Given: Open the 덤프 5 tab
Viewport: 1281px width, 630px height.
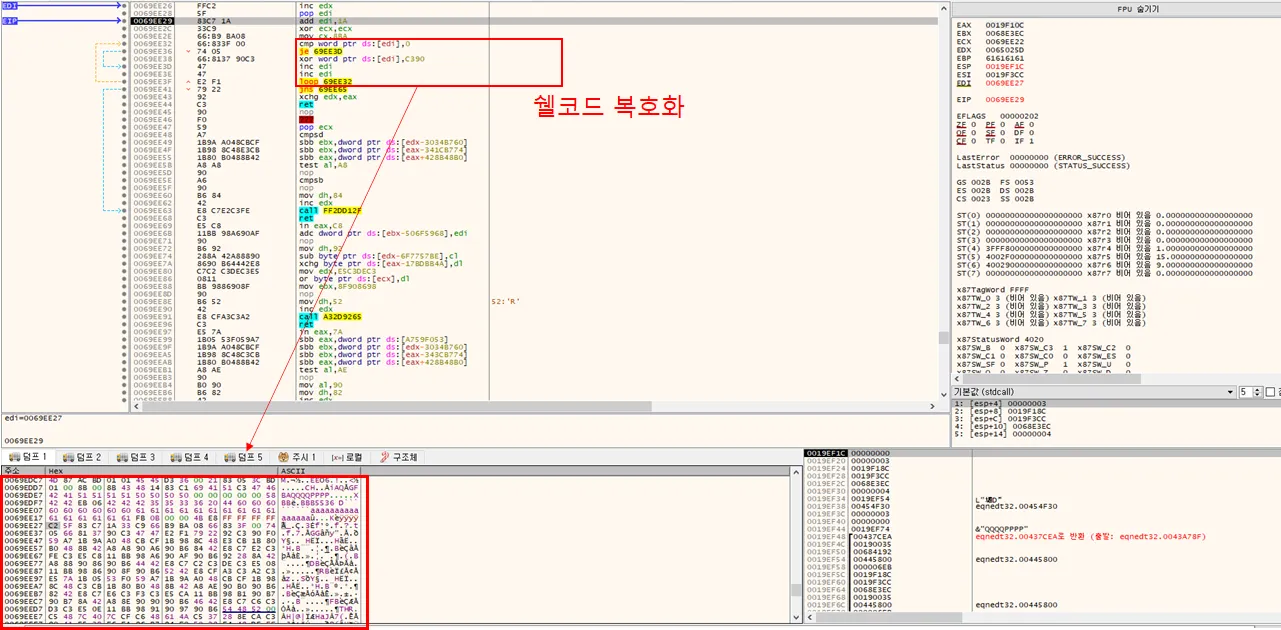Looking at the screenshot, I should pos(244,457).
